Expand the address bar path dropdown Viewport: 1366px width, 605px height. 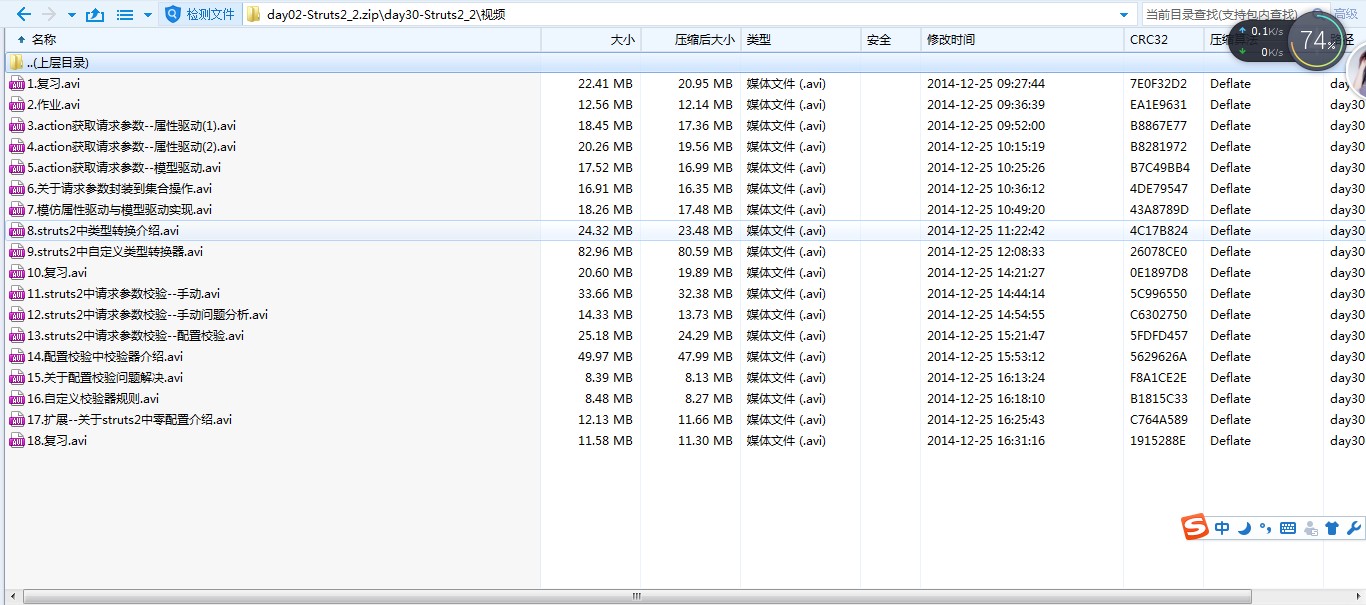tap(1124, 15)
